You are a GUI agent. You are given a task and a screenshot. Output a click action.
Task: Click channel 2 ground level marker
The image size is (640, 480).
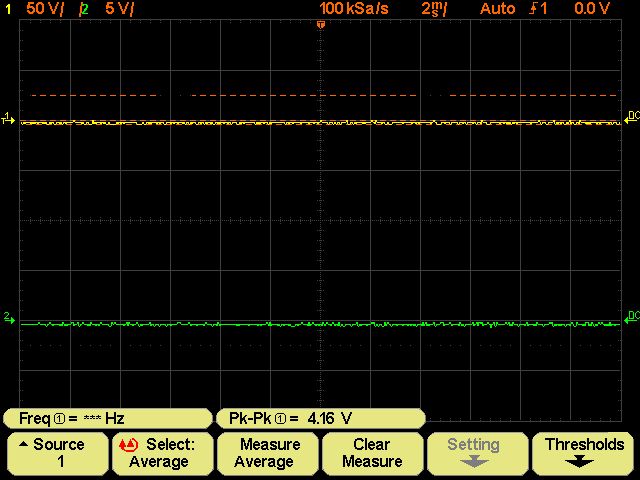coord(9,318)
